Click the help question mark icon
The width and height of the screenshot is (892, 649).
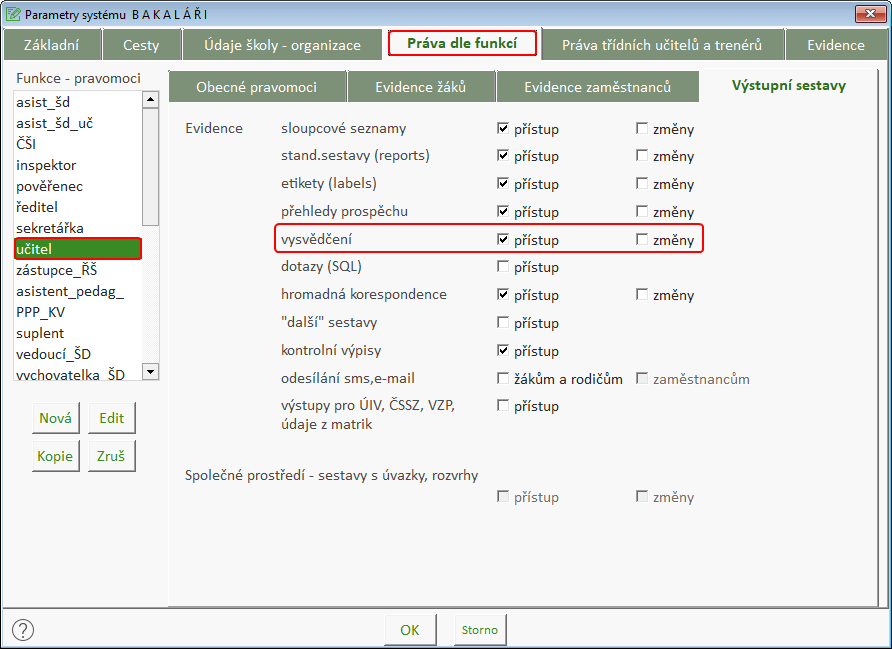[x=23, y=630]
